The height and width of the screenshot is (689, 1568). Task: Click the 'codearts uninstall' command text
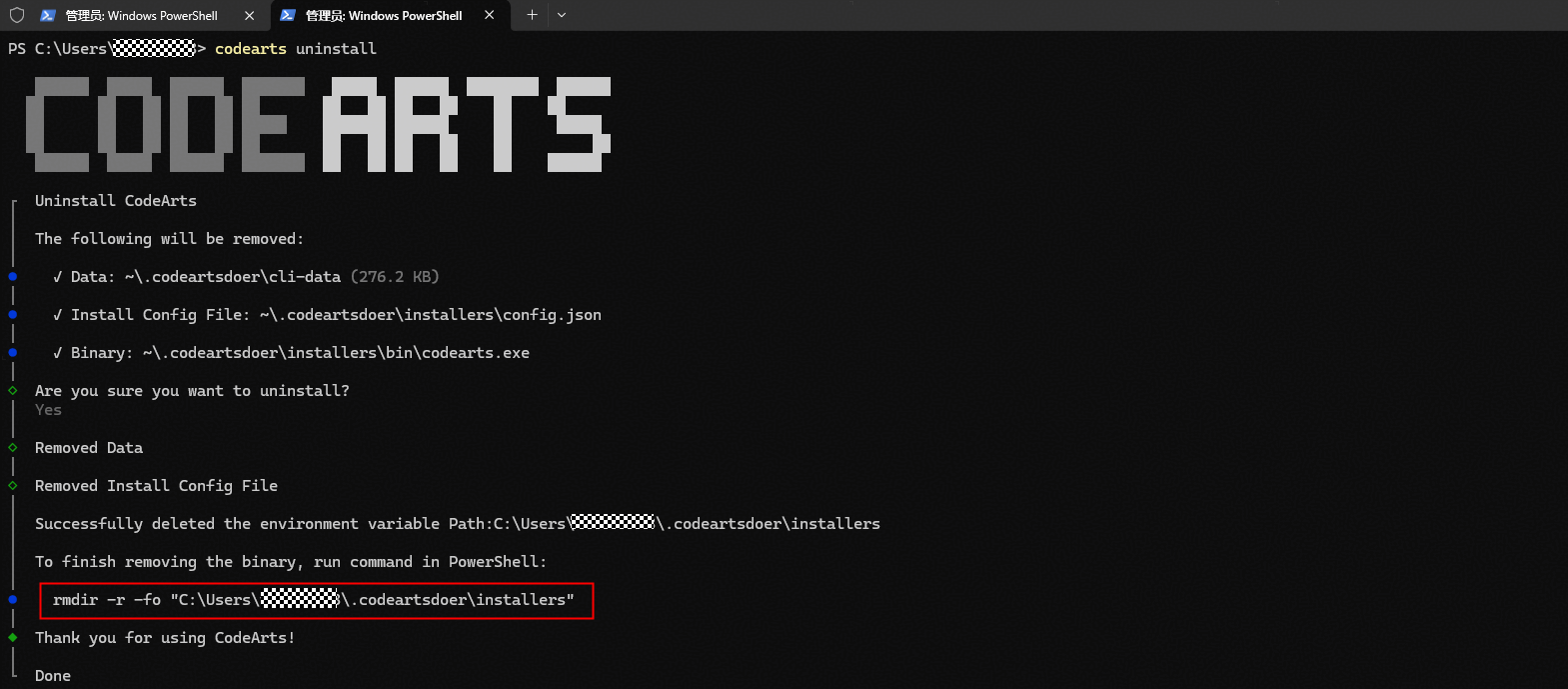coord(296,49)
